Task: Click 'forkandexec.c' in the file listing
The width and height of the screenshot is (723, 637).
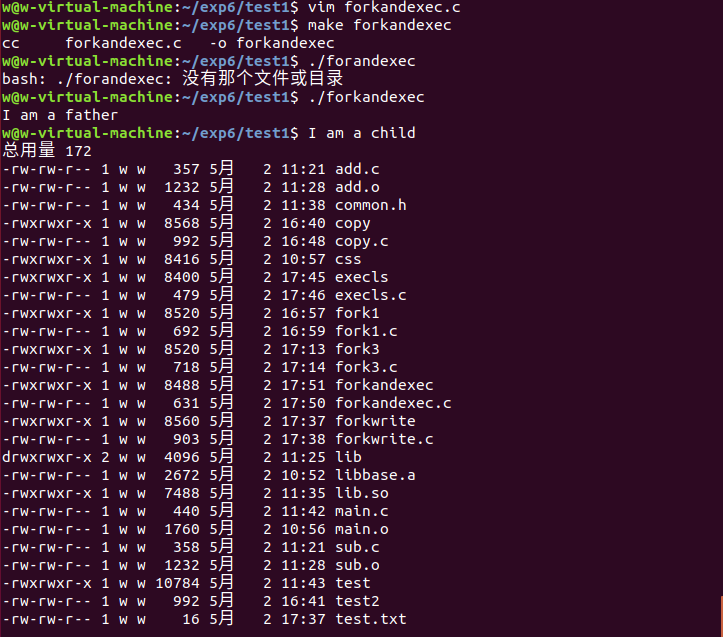Action: [x=393, y=403]
